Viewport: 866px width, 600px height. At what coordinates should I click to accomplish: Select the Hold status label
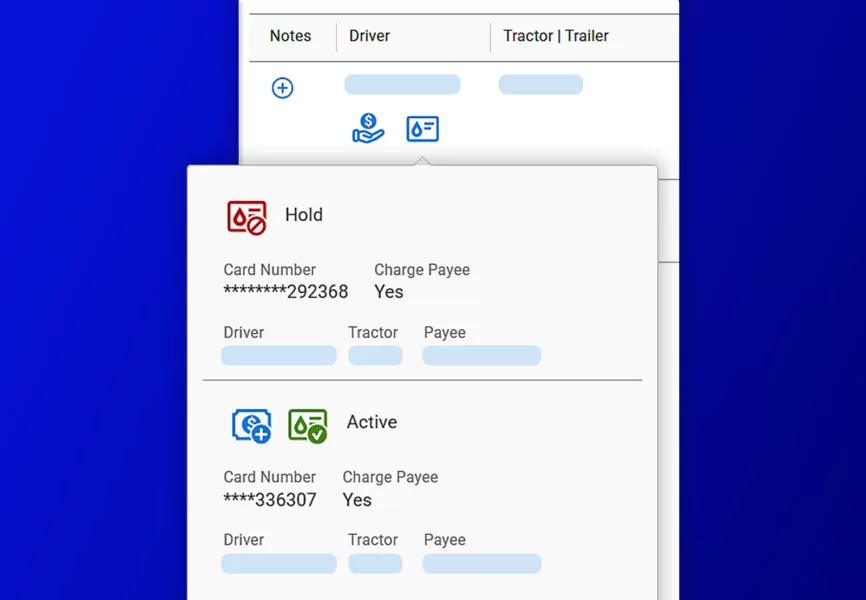click(x=304, y=215)
